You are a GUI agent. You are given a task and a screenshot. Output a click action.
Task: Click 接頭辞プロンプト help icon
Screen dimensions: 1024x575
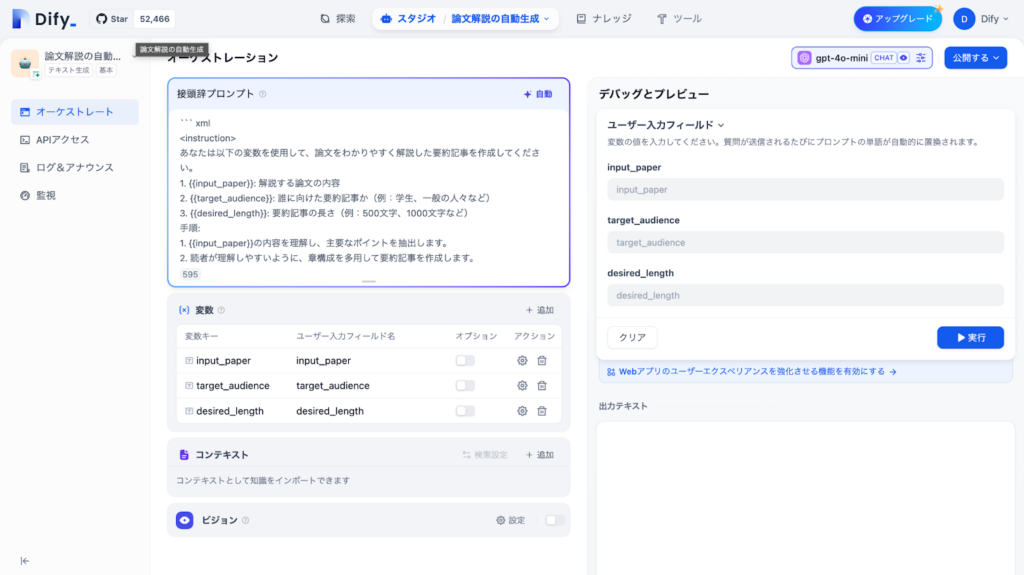click(263, 94)
